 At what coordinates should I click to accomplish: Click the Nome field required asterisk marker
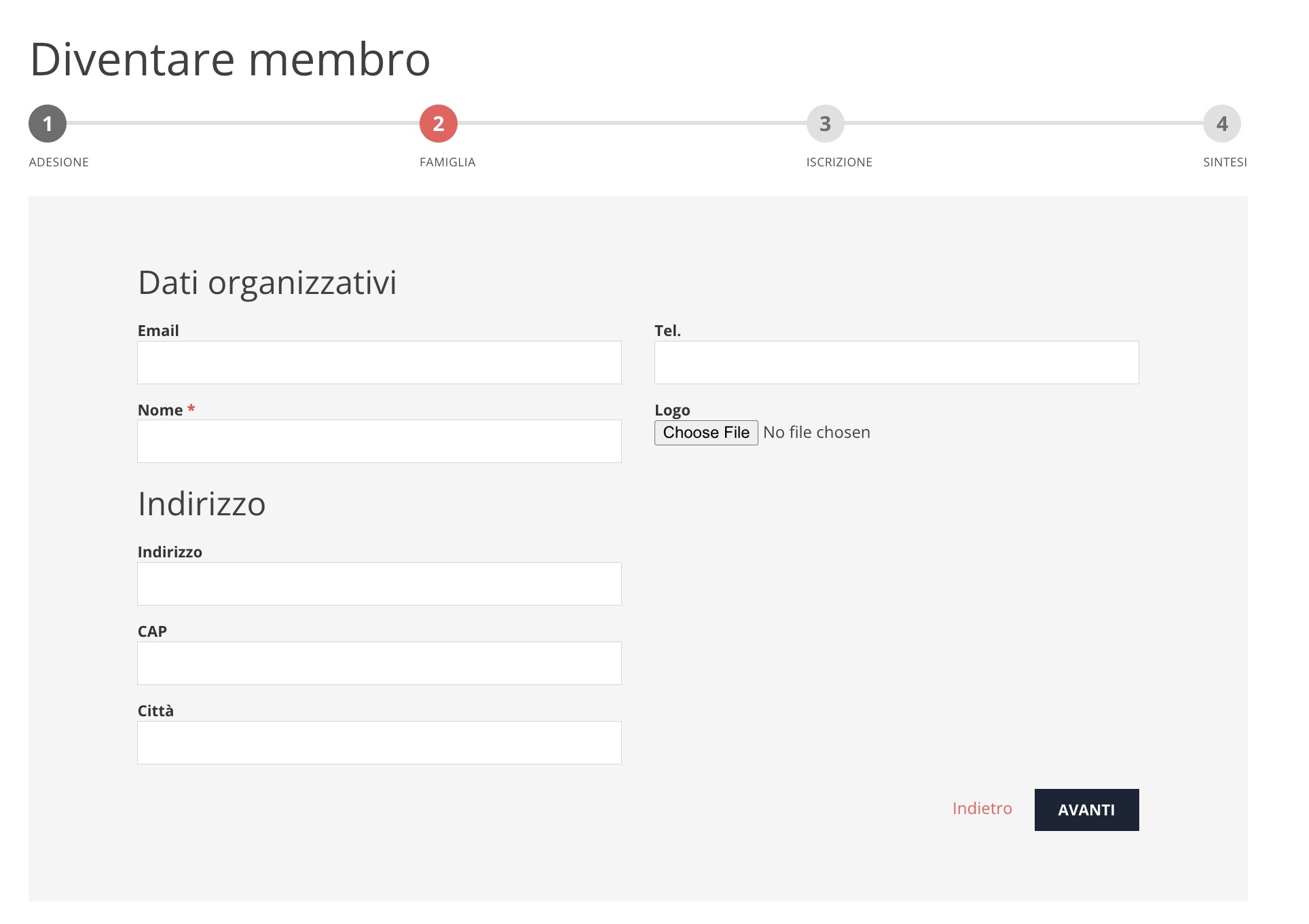coord(191,409)
